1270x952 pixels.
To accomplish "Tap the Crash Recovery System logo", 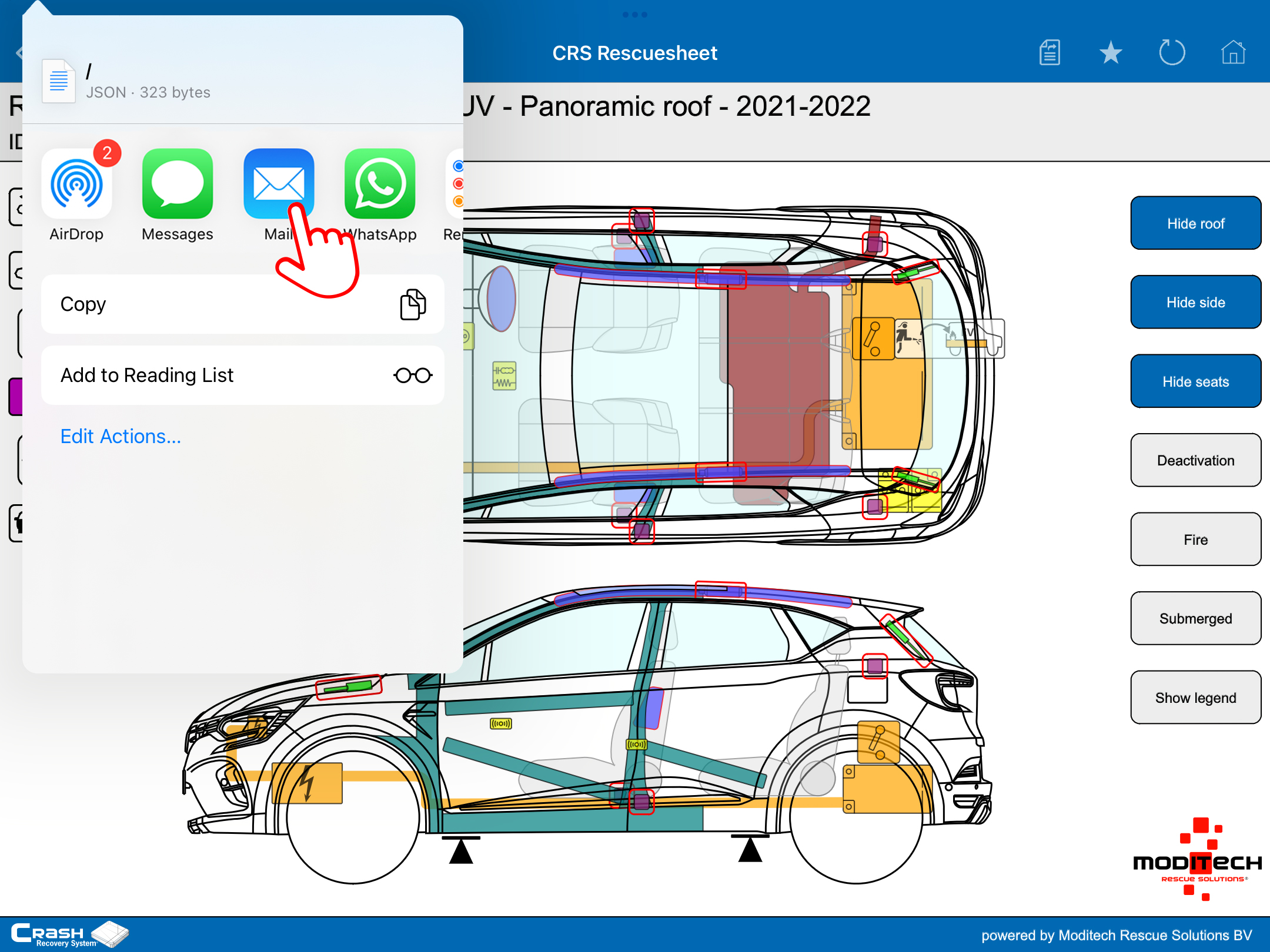I will point(69,934).
